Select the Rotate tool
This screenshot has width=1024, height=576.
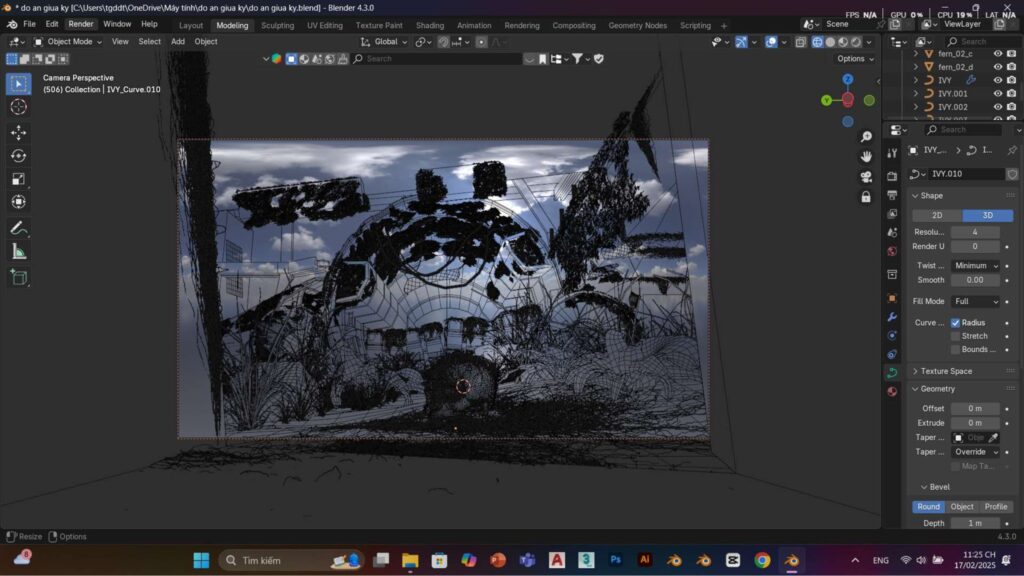18,155
